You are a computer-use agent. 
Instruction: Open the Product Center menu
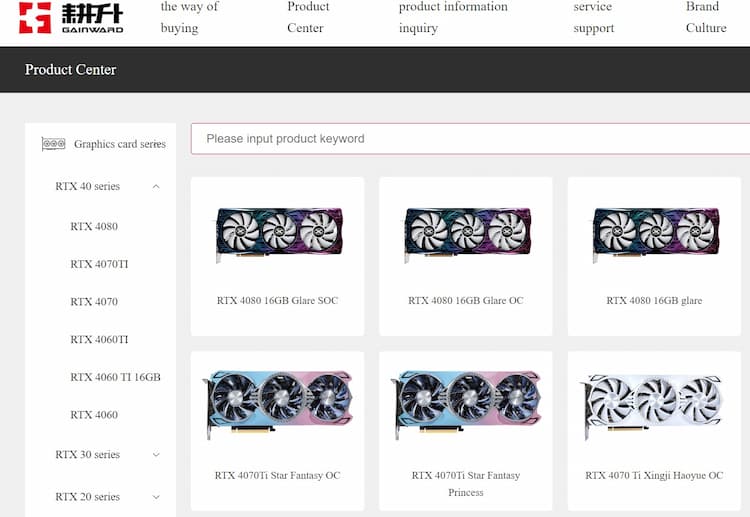(x=308, y=17)
